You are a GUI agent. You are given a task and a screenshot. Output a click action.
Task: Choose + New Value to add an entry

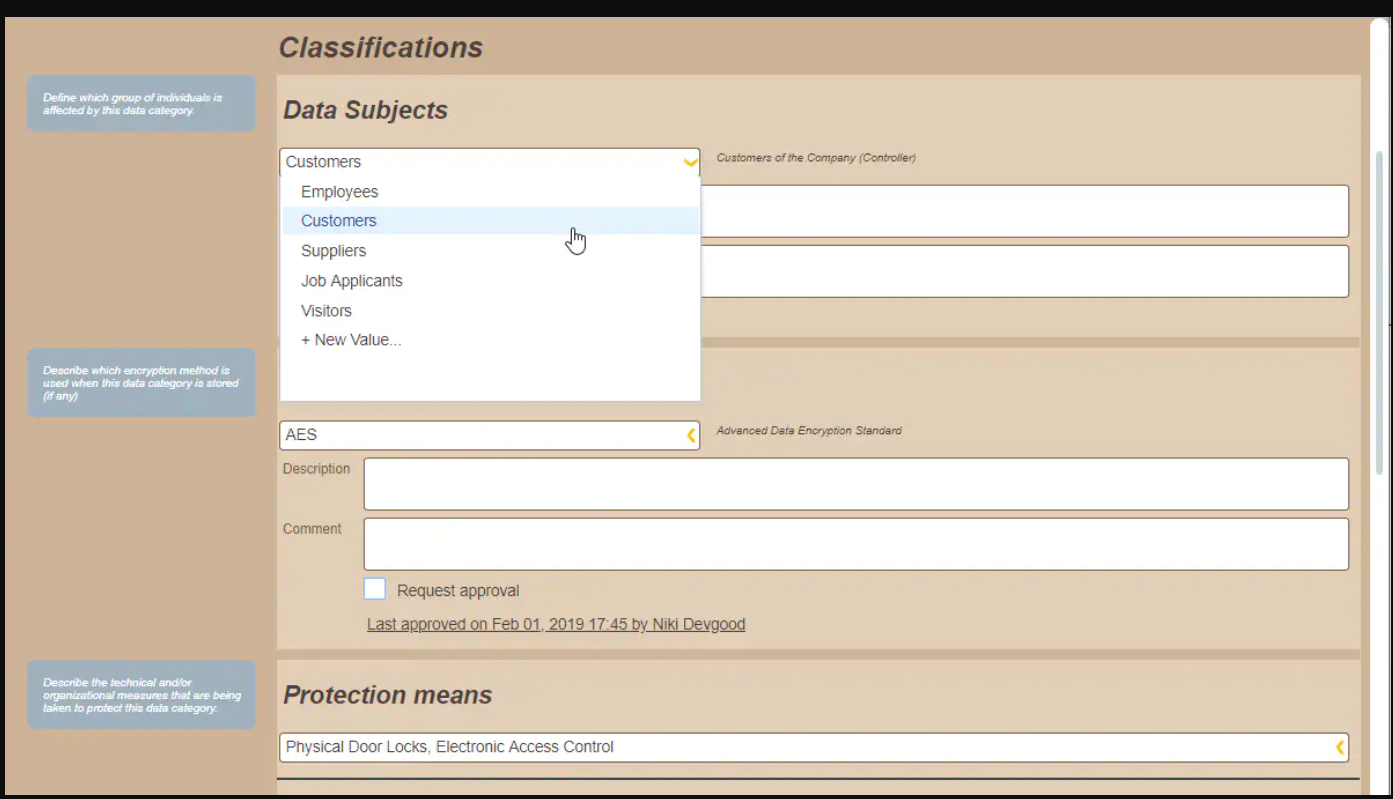pos(351,339)
